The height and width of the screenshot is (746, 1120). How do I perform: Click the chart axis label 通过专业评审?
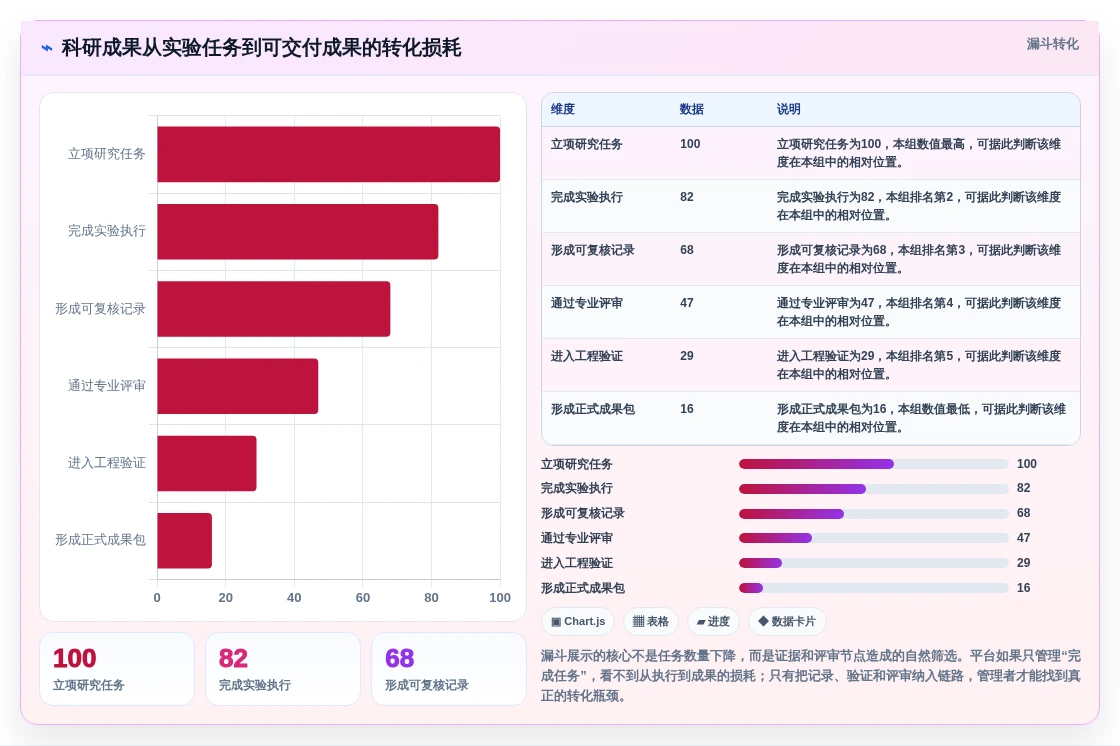pos(106,386)
